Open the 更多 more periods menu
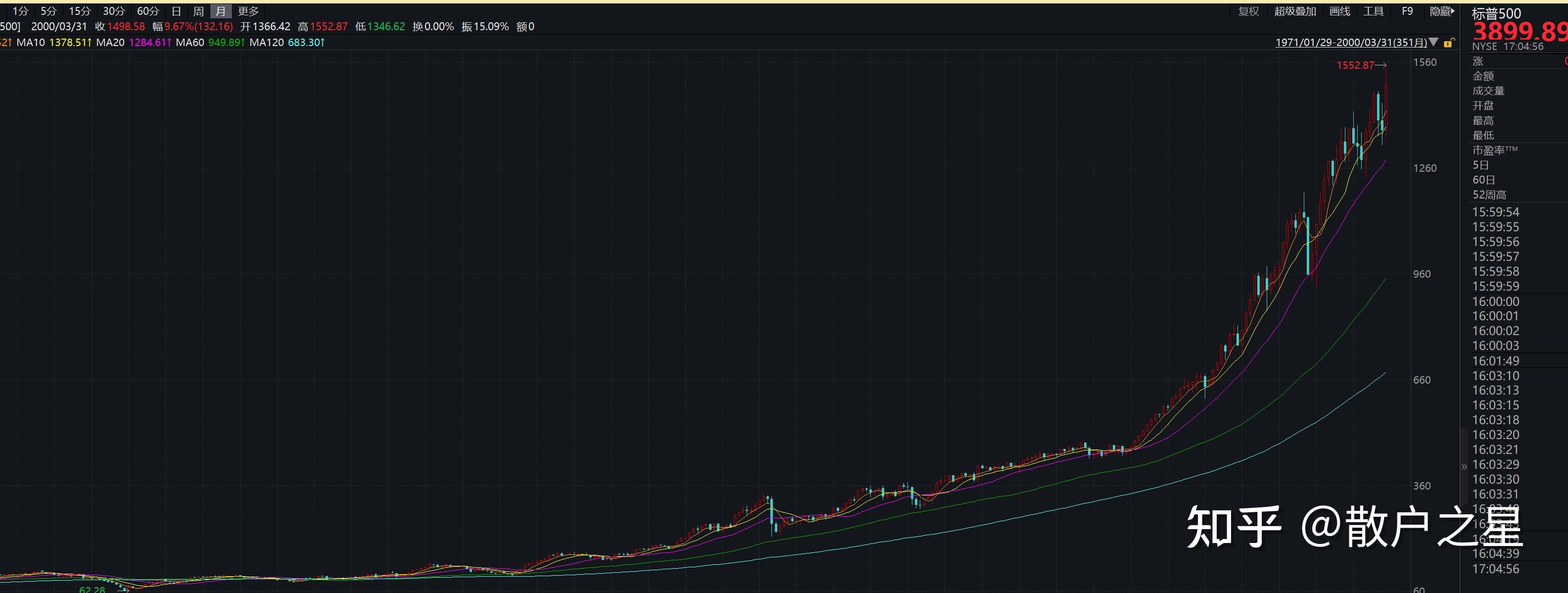Screen dimensions: 1568x593 click(x=248, y=11)
